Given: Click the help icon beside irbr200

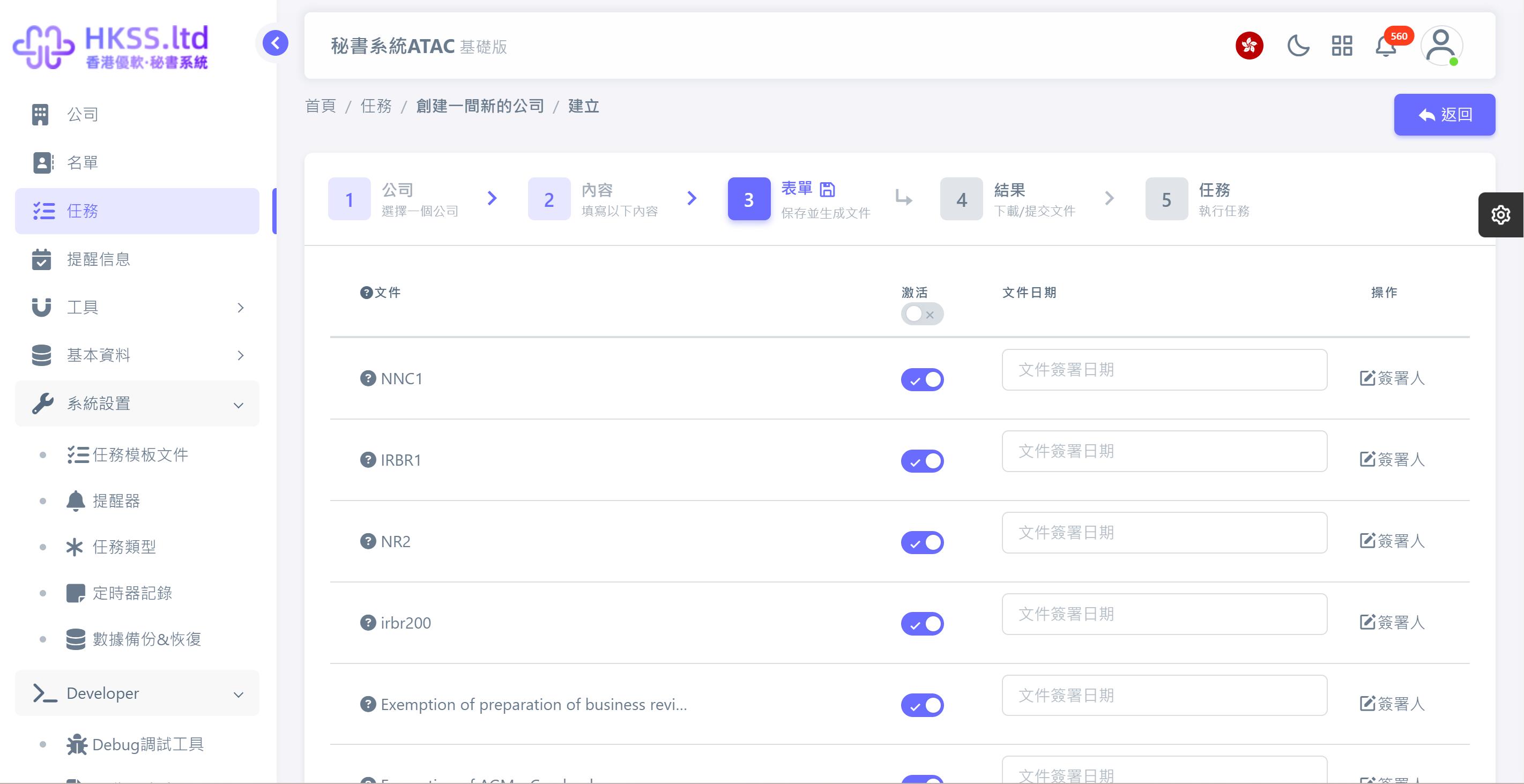Looking at the screenshot, I should pos(368,623).
